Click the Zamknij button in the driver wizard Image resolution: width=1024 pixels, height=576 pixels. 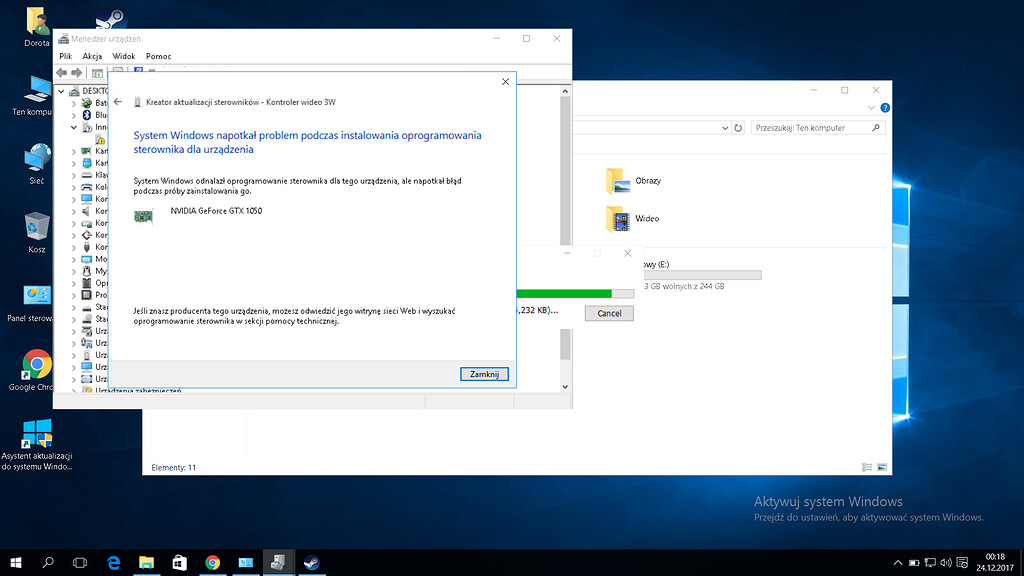click(484, 373)
